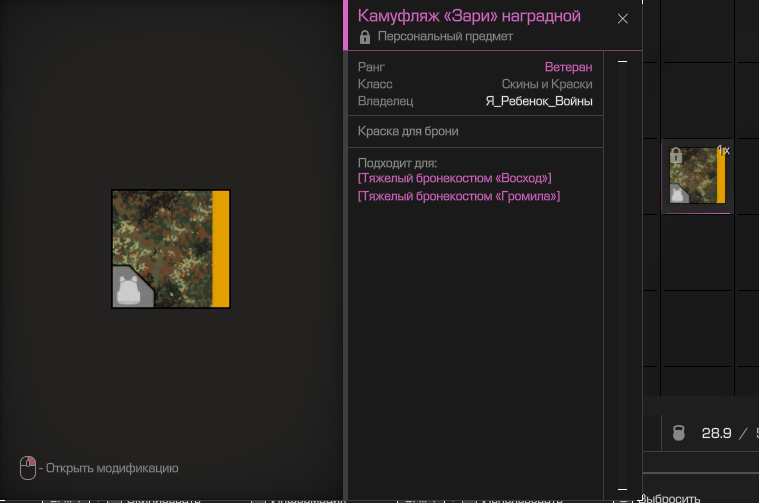Click the Ветеран rank value
This screenshot has width=759, height=503.
click(x=568, y=67)
